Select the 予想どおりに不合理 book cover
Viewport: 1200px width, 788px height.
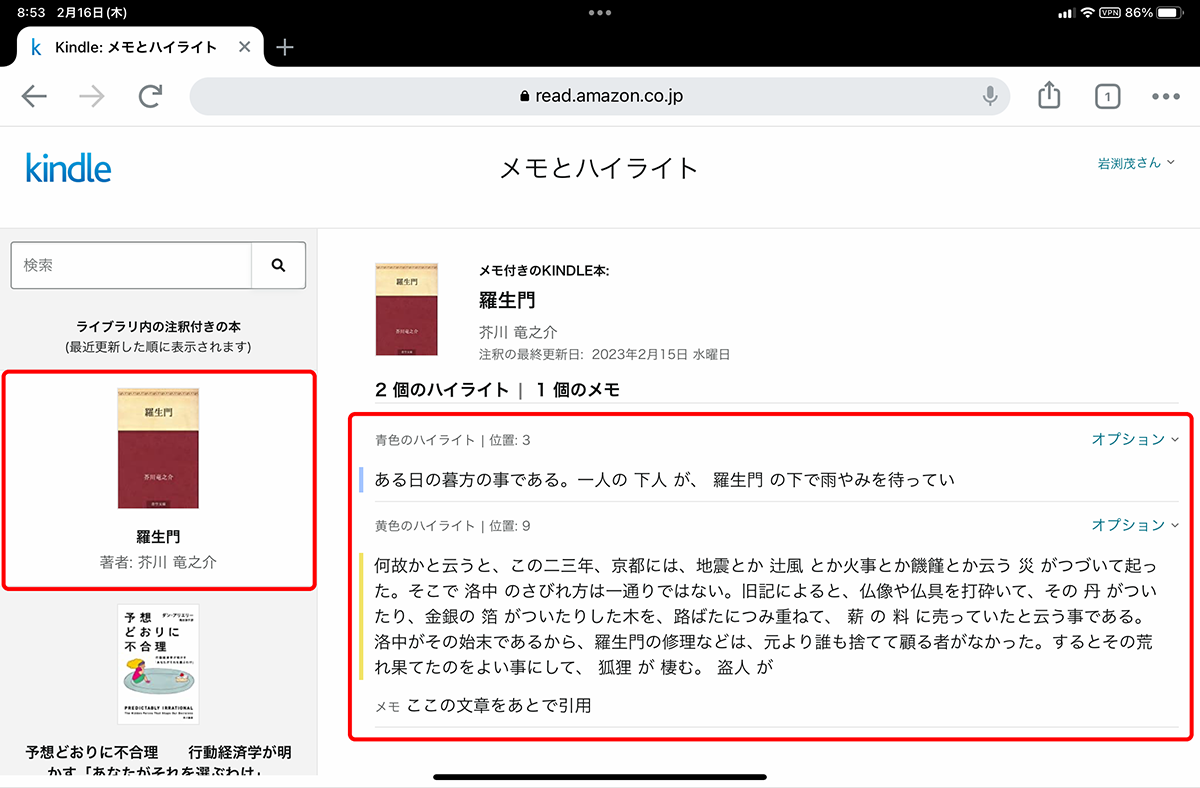158,664
